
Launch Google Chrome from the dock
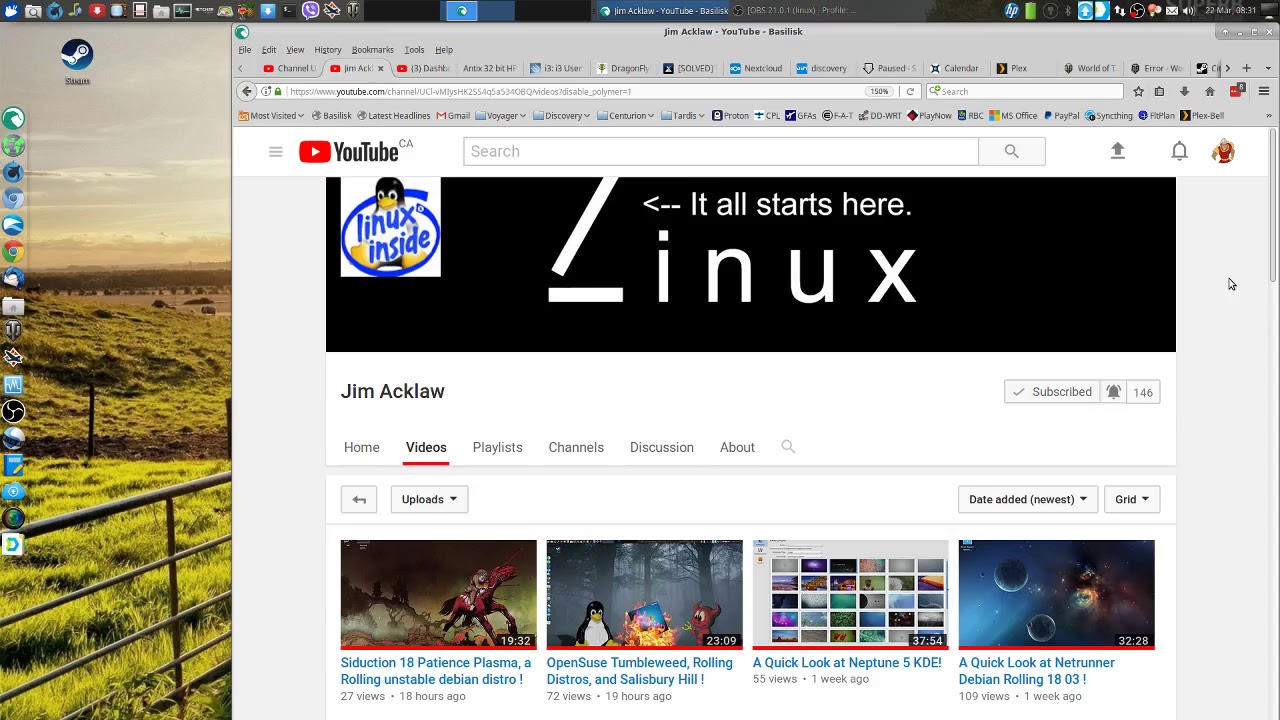13,252
